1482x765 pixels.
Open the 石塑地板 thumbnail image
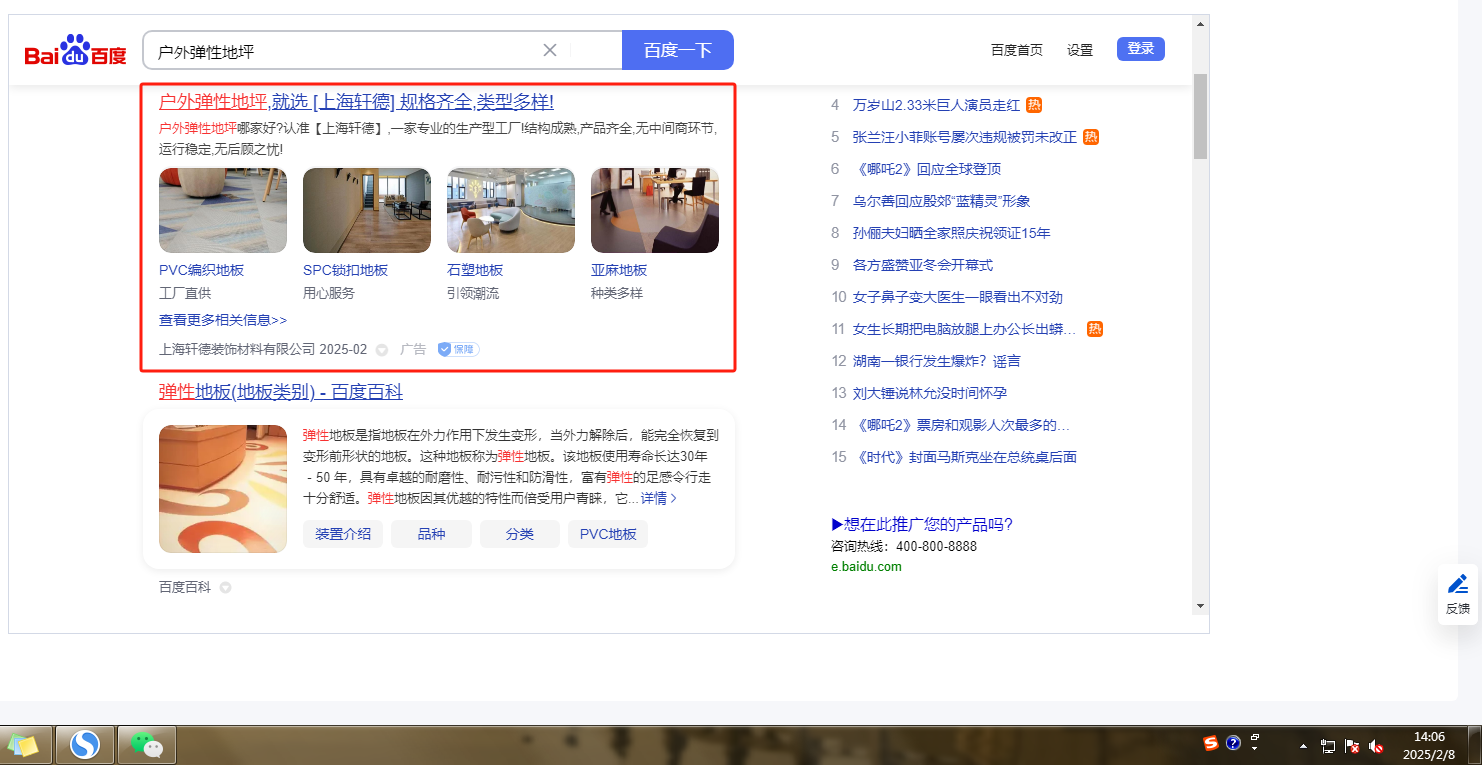click(511, 210)
